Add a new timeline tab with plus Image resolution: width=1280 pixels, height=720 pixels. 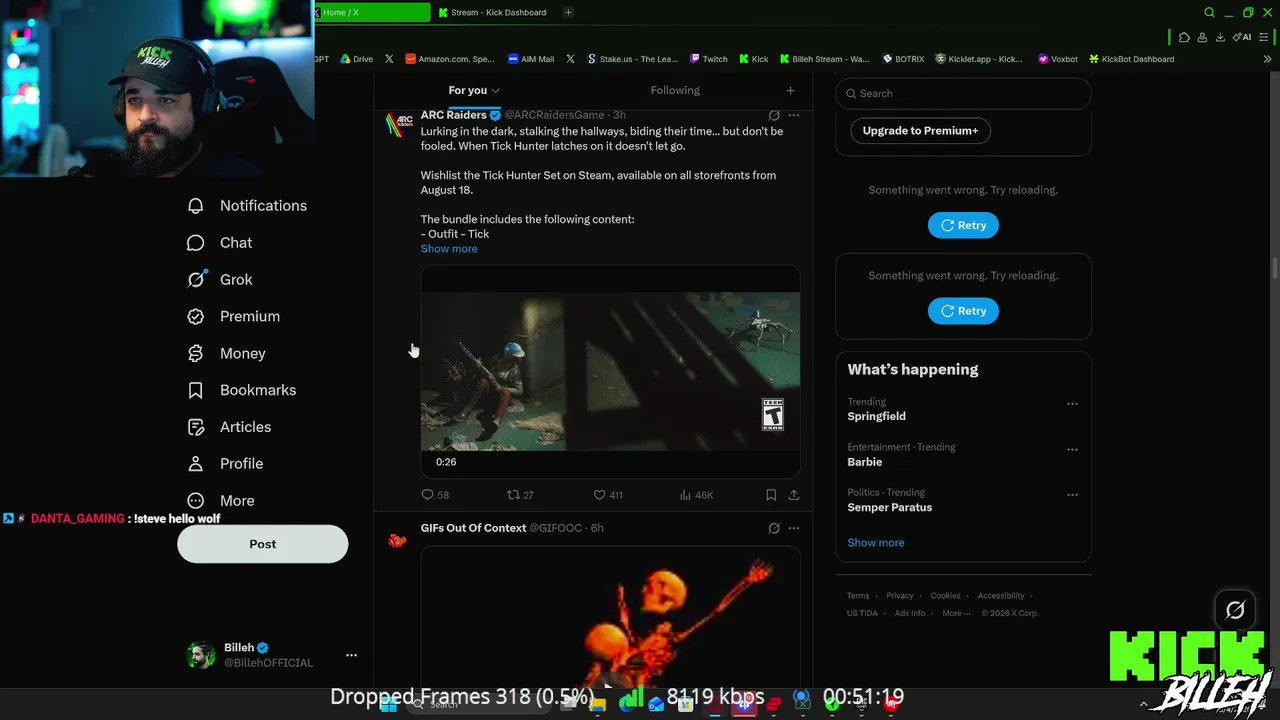pyautogui.click(x=790, y=91)
